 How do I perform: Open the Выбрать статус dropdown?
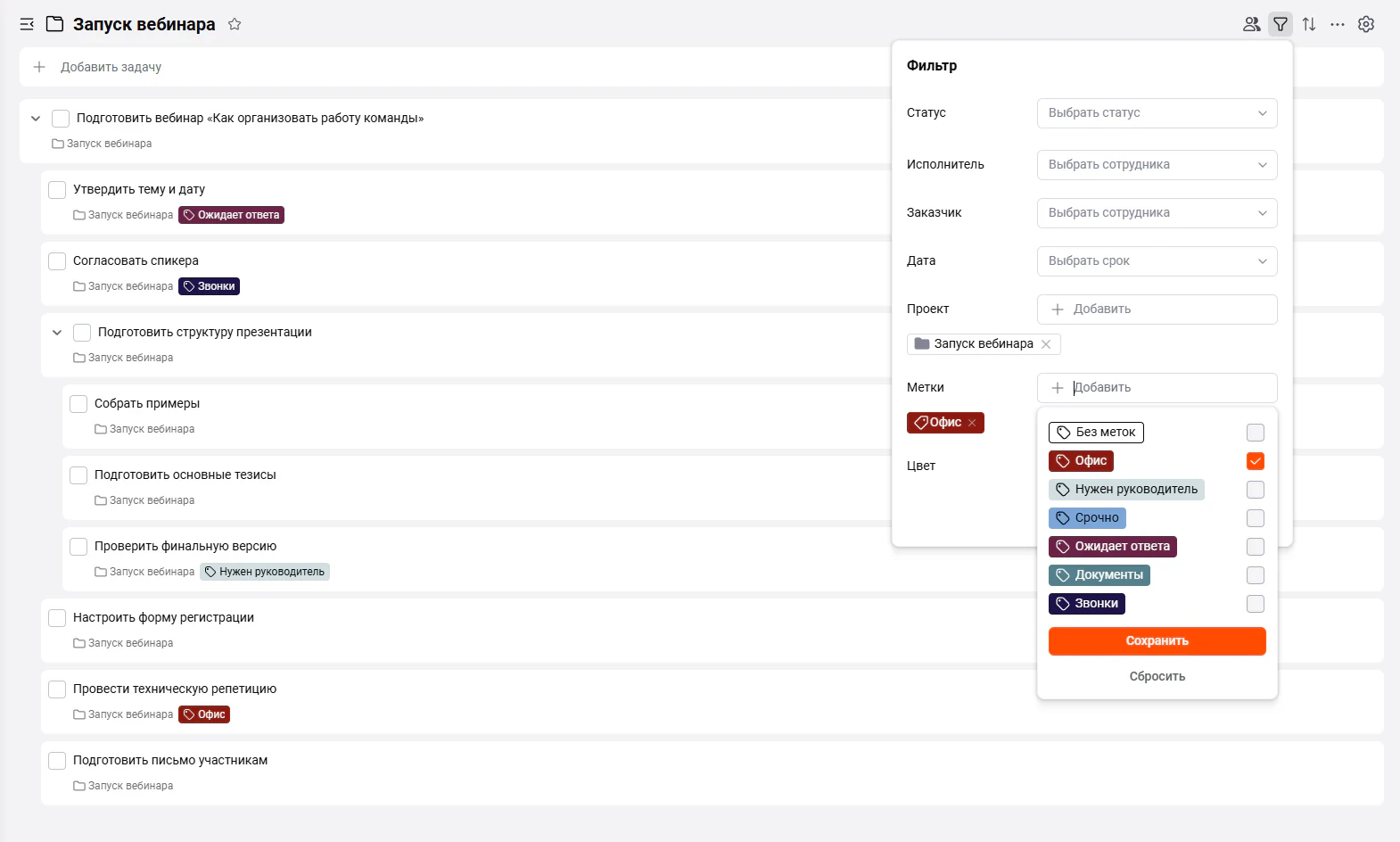[1157, 113]
